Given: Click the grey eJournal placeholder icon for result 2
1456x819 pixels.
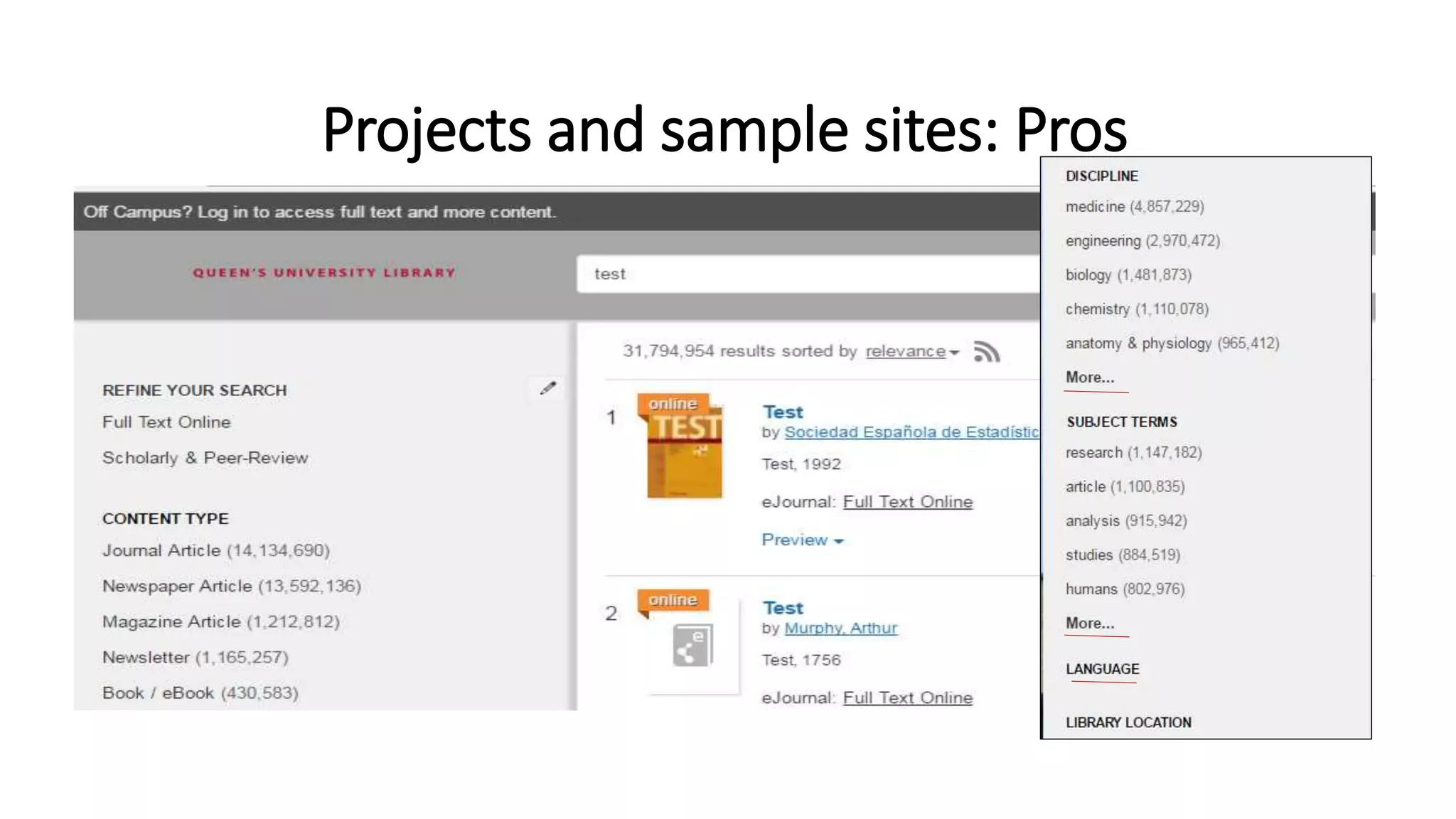Looking at the screenshot, I should click(692, 645).
